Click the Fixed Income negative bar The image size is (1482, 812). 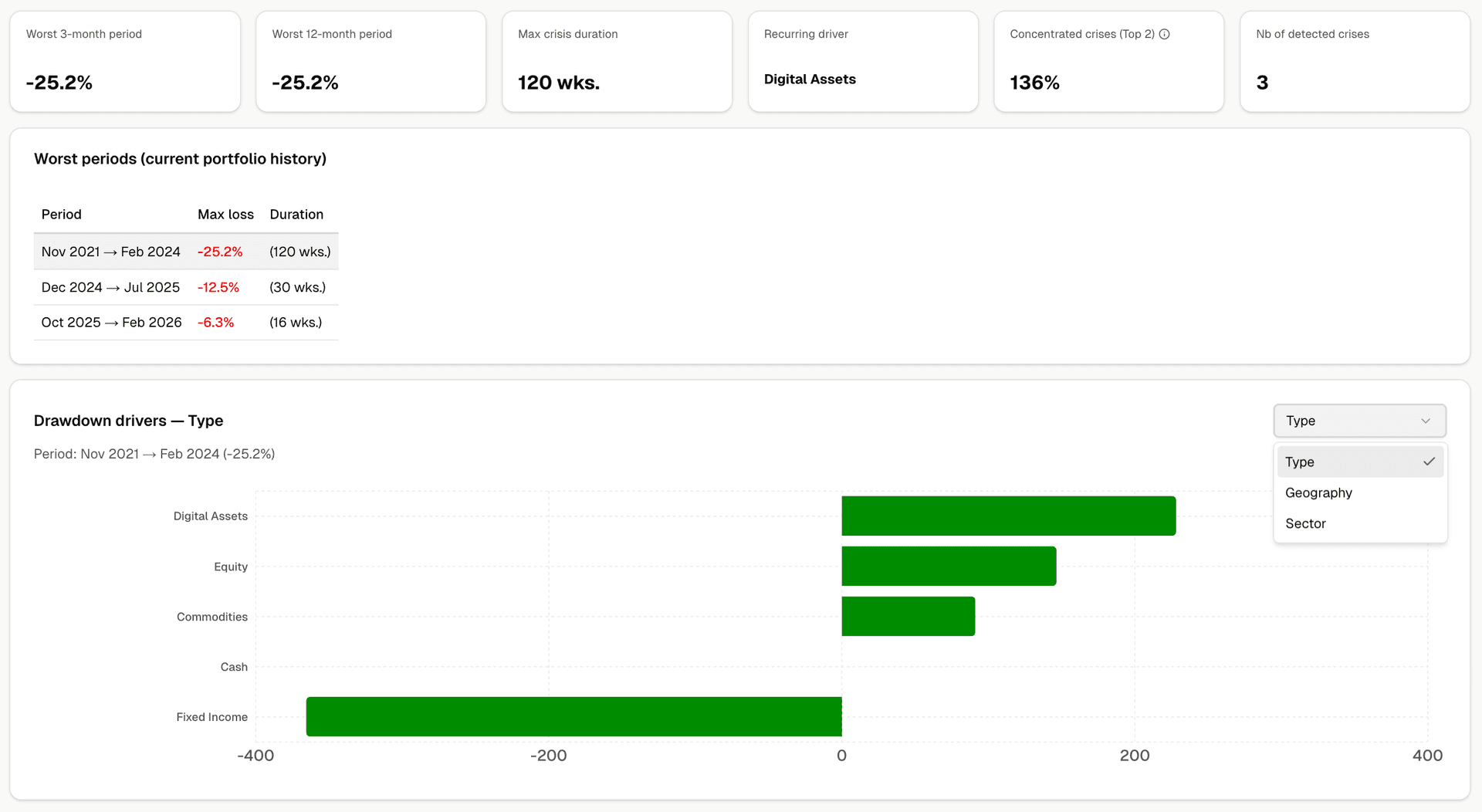pos(574,716)
